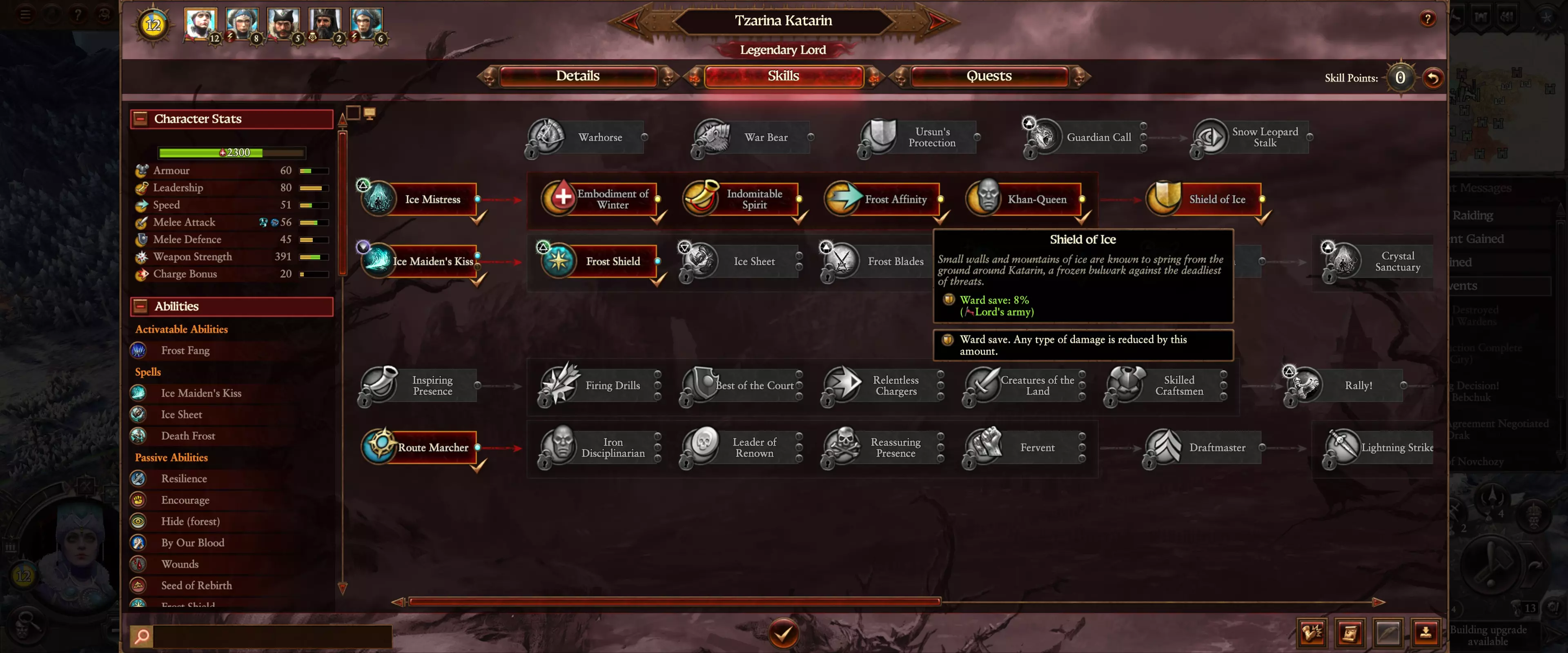Open the help question mark icon
This screenshot has width=1568, height=653.
pos(1428,19)
